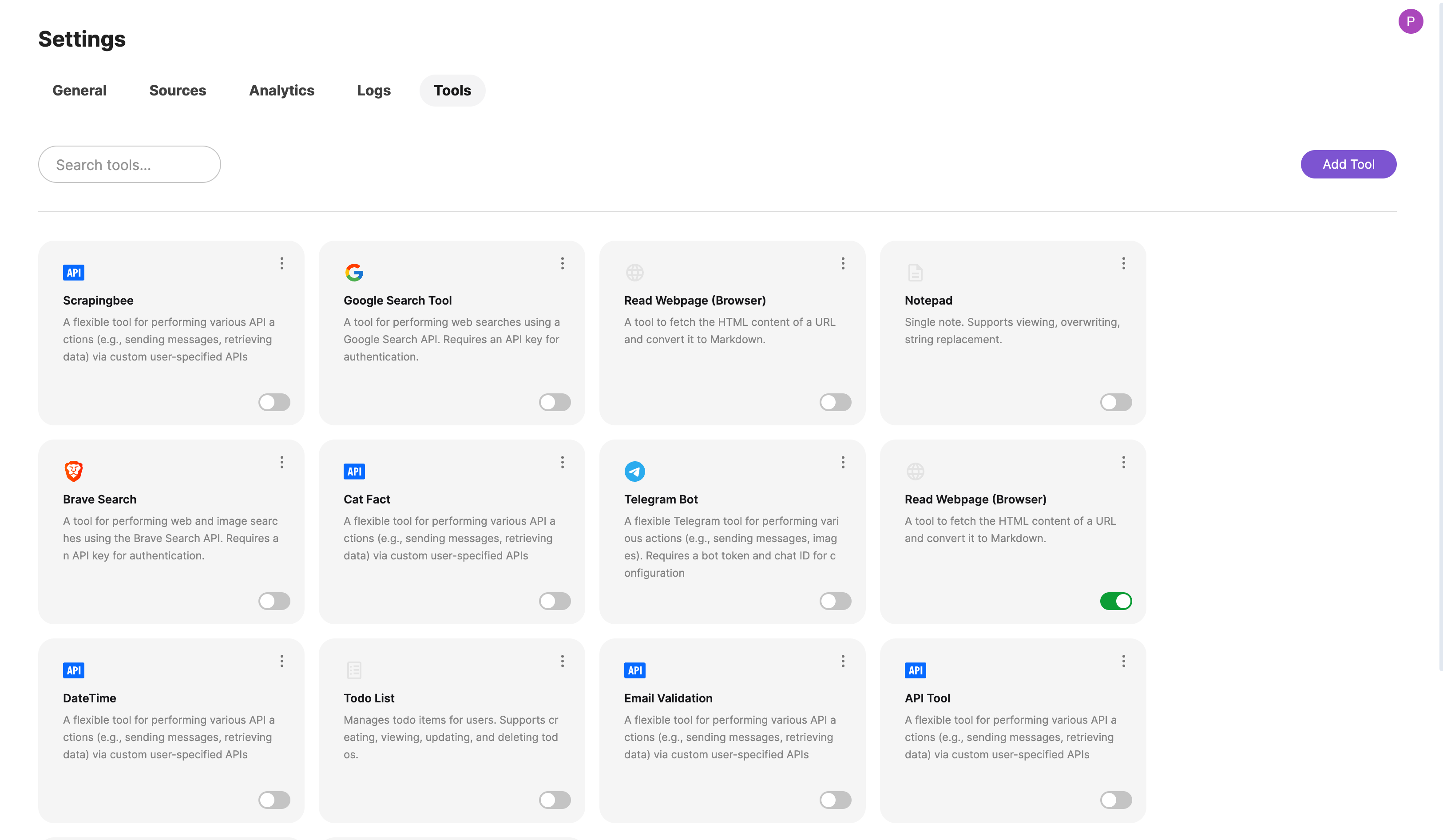Switch to the Analytics tab
The width and height of the screenshot is (1443, 840).
(x=281, y=91)
